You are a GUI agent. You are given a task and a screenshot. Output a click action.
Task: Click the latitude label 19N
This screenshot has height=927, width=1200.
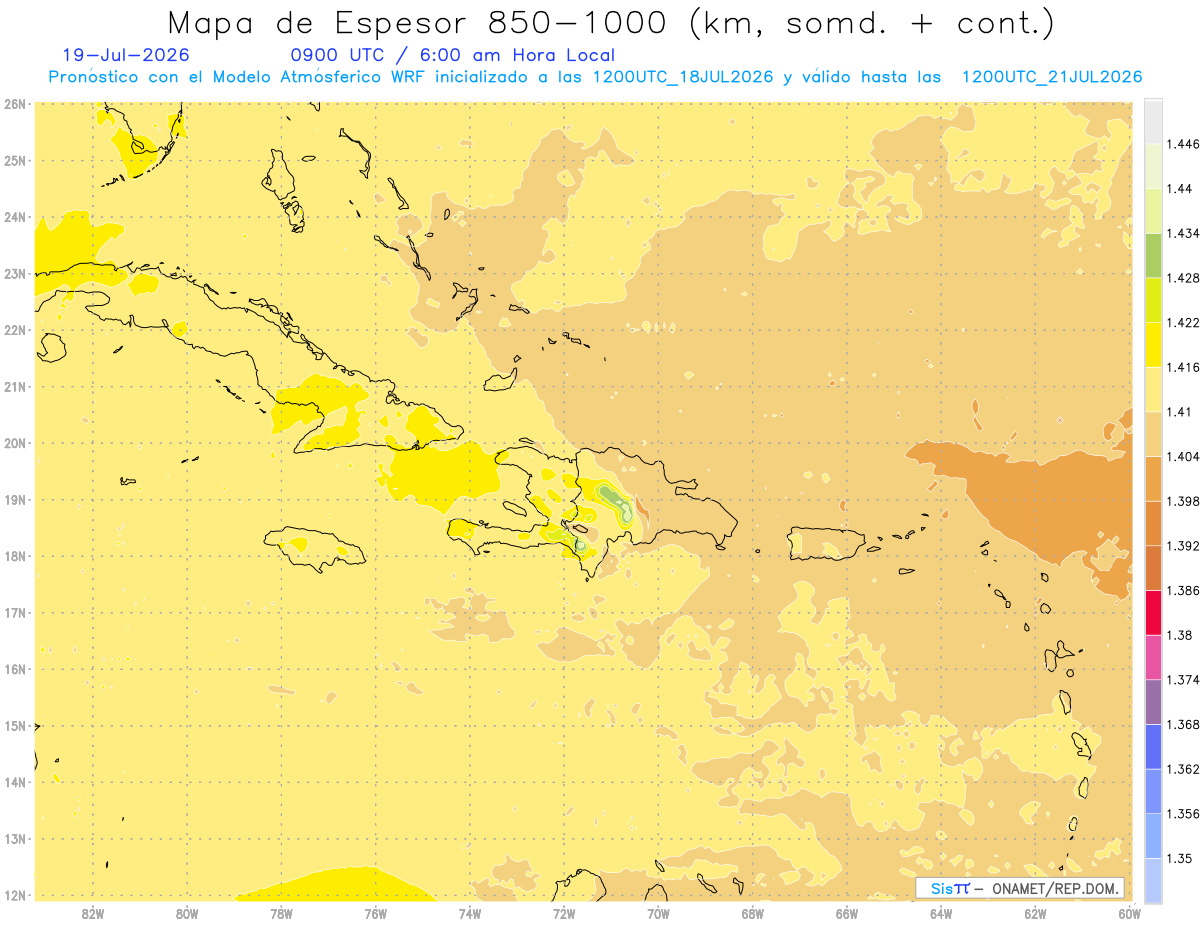point(14,499)
